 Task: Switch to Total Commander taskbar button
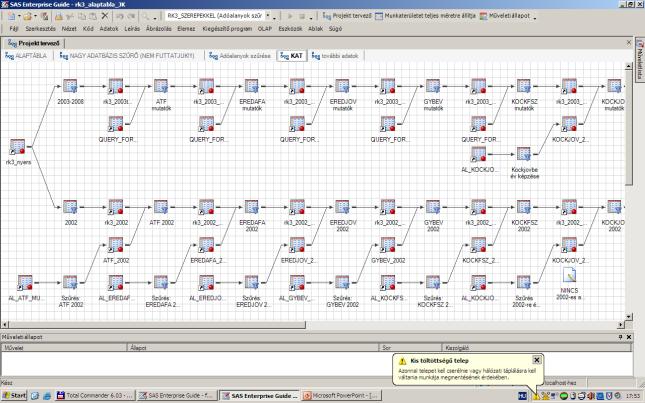(95, 396)
